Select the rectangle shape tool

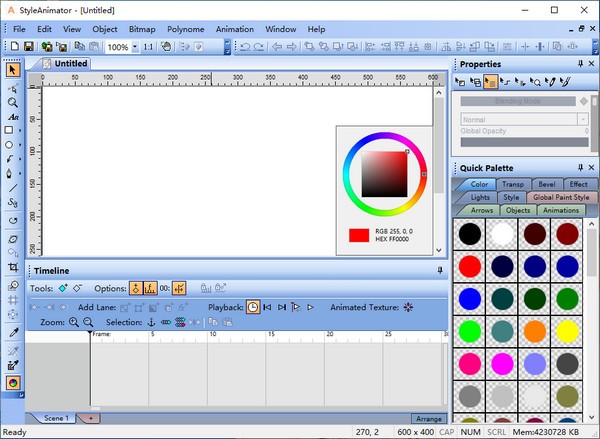(9, 130)
